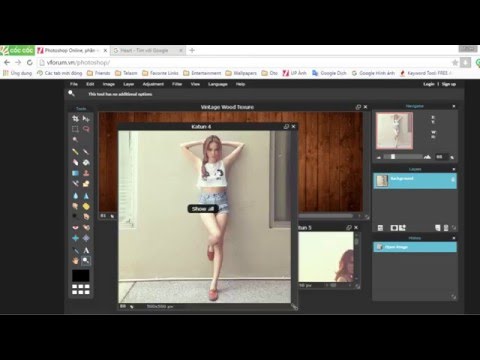
Task: Open the Help menu
Action: click(x=240, y=84)
